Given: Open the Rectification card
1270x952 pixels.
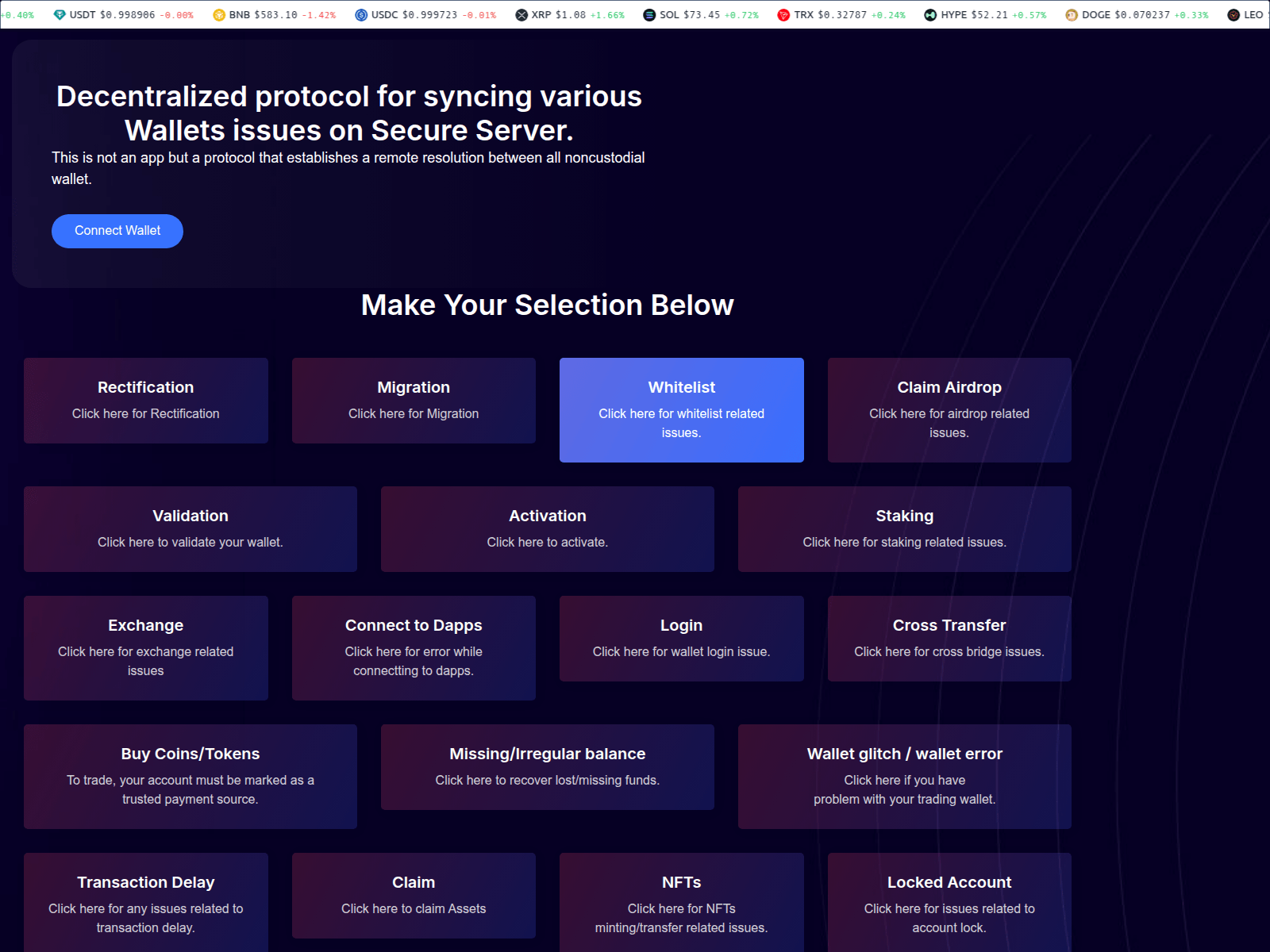Looking at the screenshot, I should coord(146,401).
